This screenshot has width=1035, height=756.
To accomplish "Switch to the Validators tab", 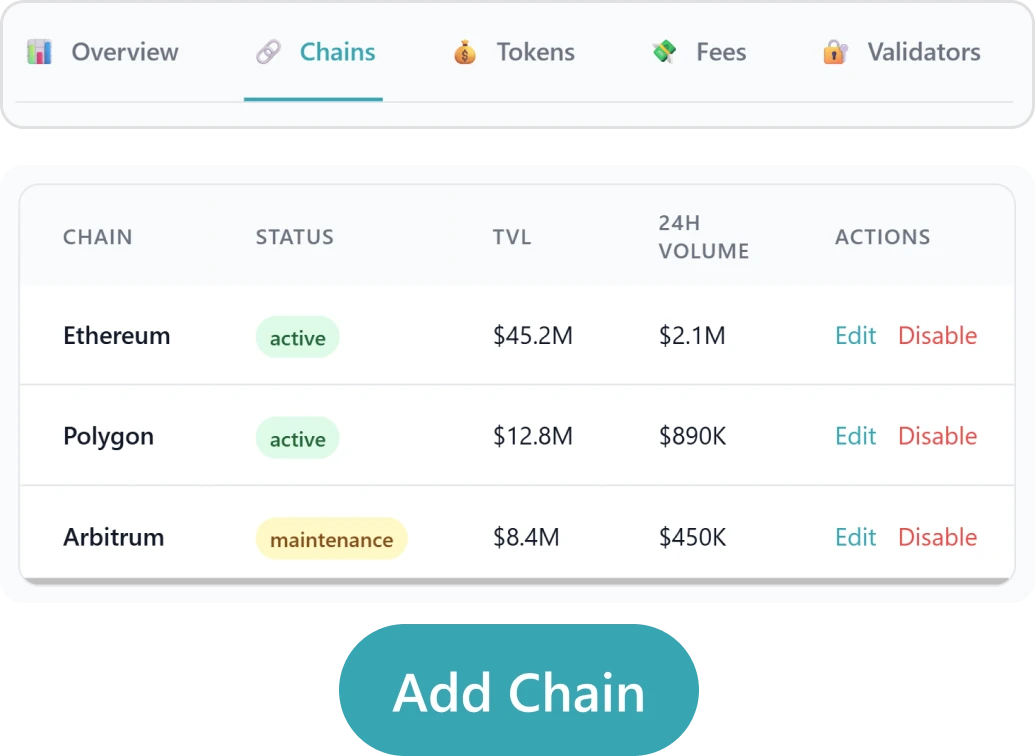I will point(922,52).
